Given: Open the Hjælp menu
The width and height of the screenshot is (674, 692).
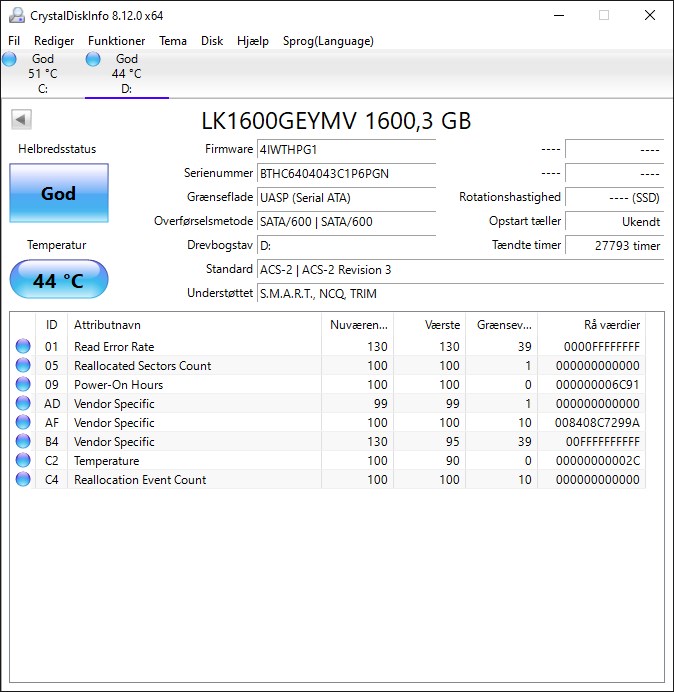Looking at the screenshot, I should 253,41.
